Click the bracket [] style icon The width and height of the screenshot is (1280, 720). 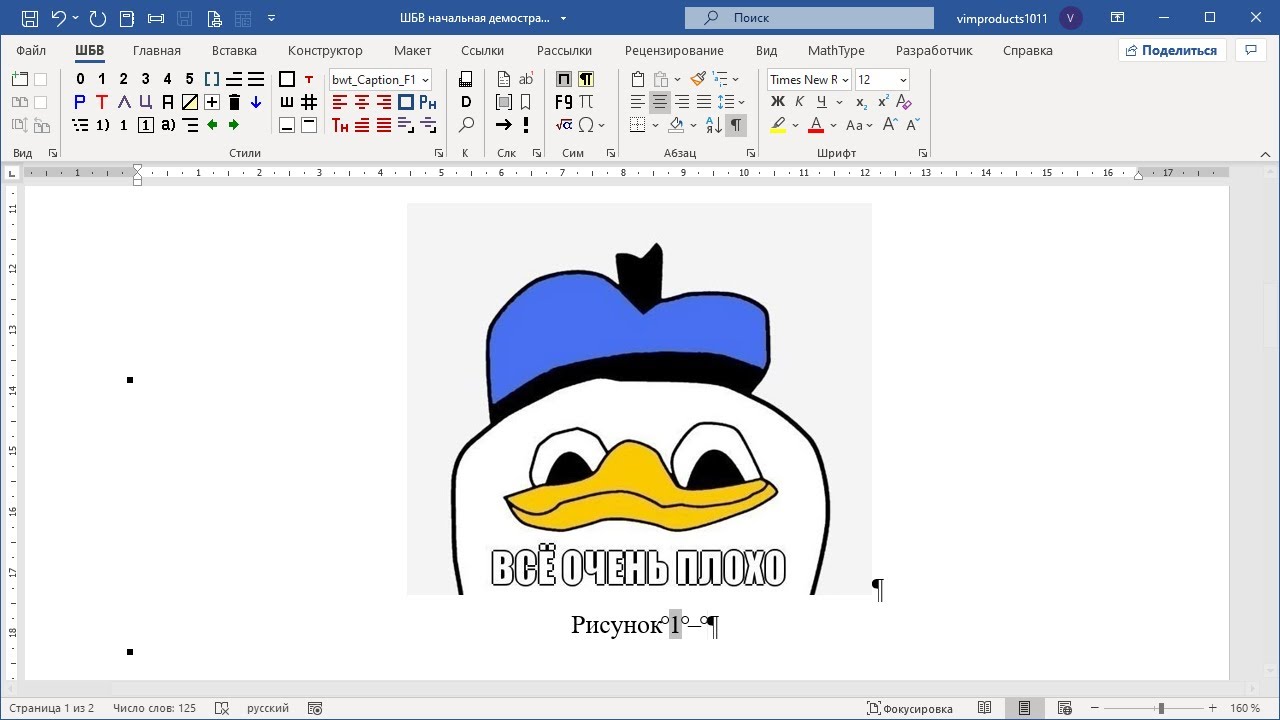tap(212, 79)
